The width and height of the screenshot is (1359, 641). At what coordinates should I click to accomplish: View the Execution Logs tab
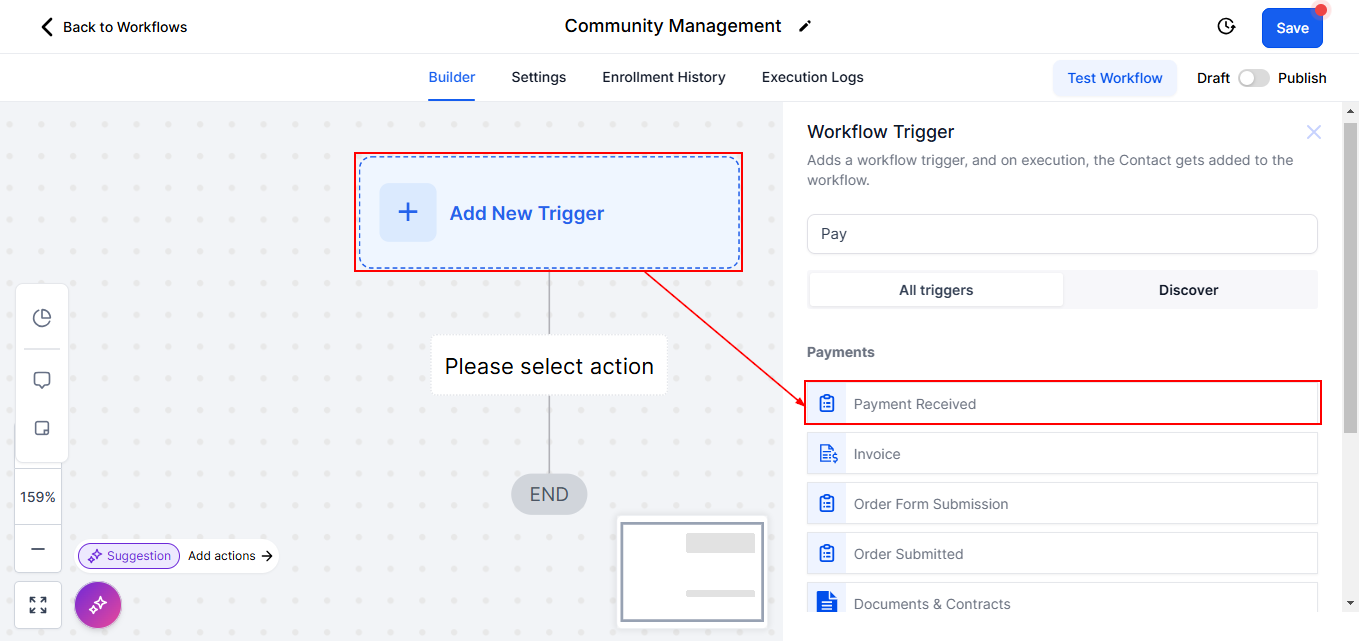813,77
